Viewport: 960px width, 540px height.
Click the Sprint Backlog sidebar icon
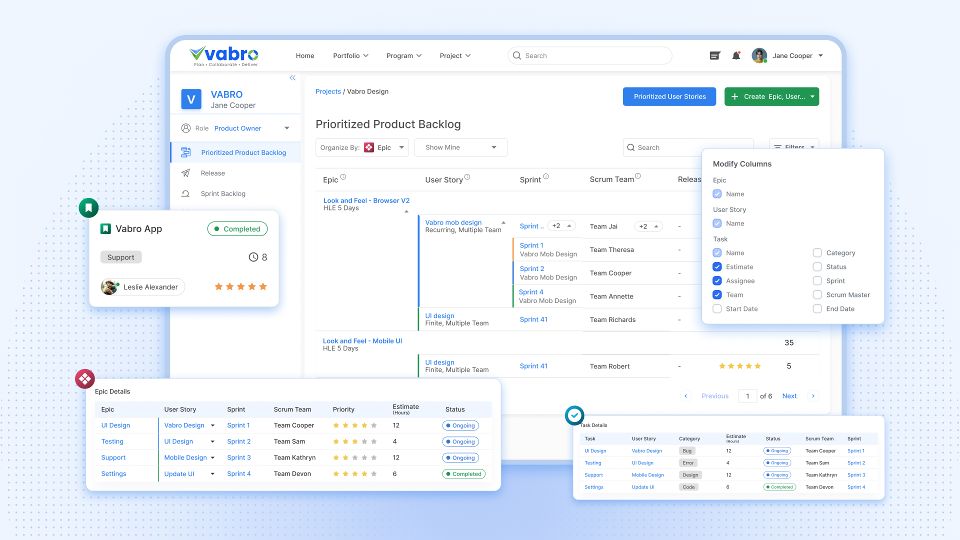186,194
